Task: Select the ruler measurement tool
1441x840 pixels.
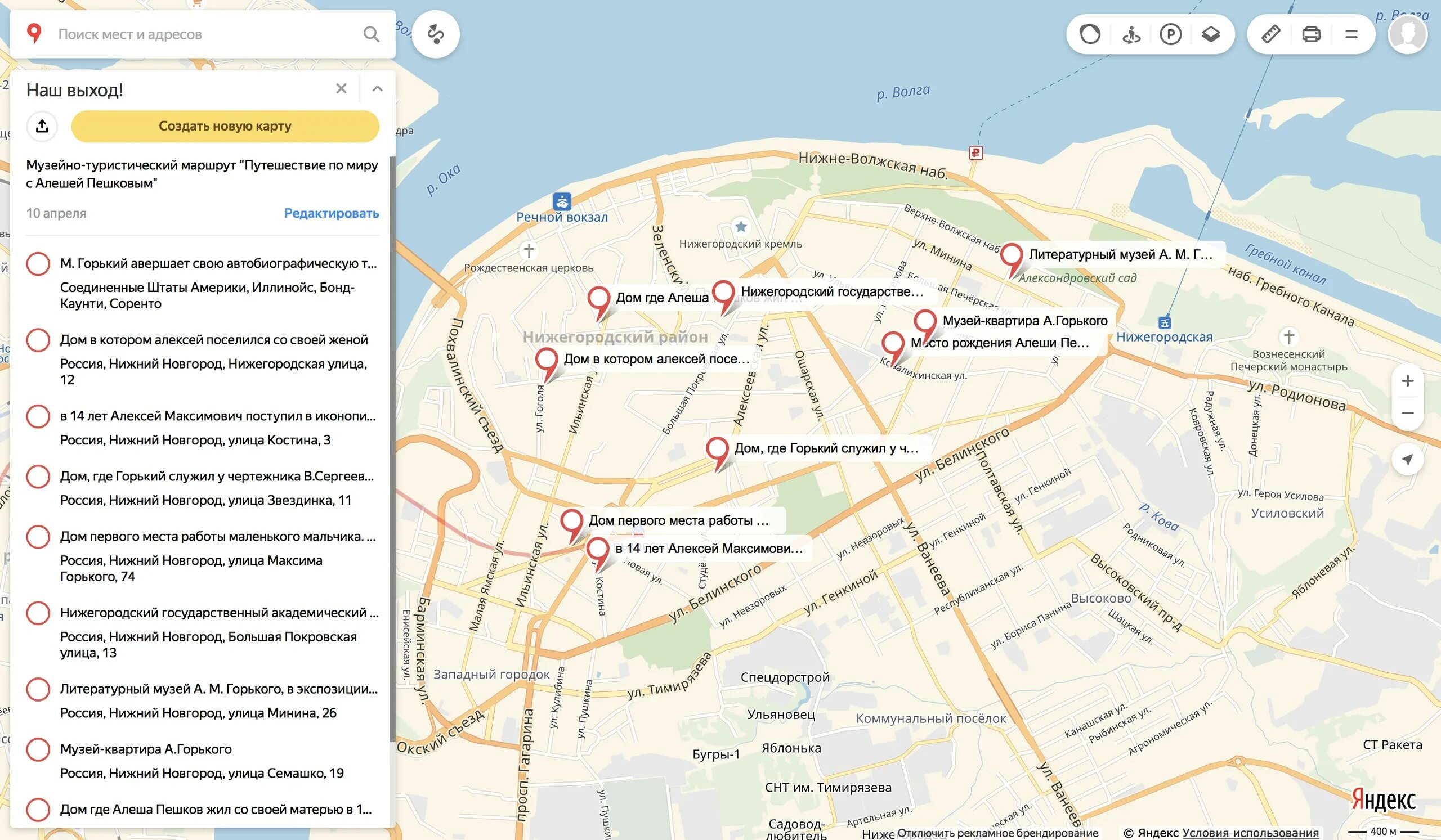Action: point(1270,35)
